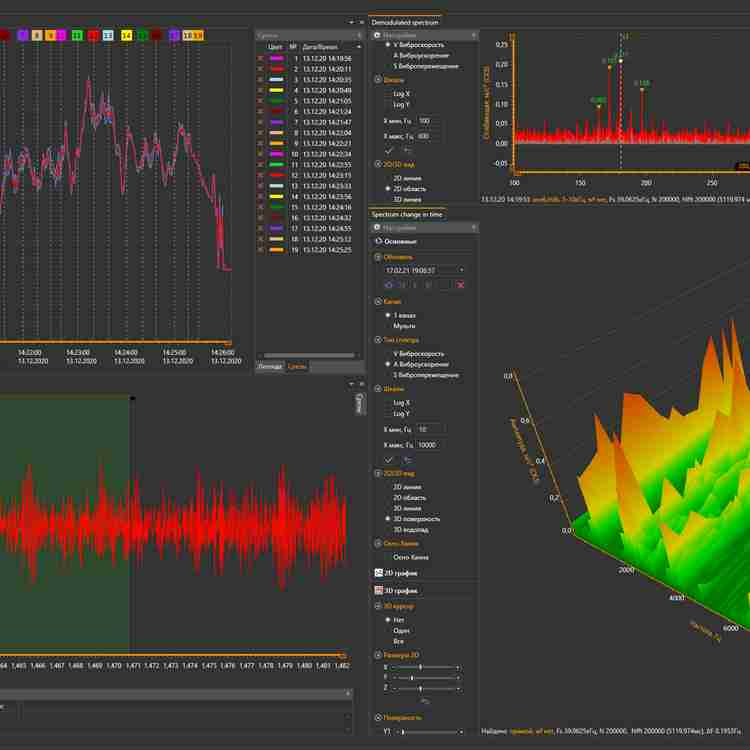This screenshot has height=750, width=750.
Task: Select the Мульти channel radio button
Action: [x=389, y=326]
